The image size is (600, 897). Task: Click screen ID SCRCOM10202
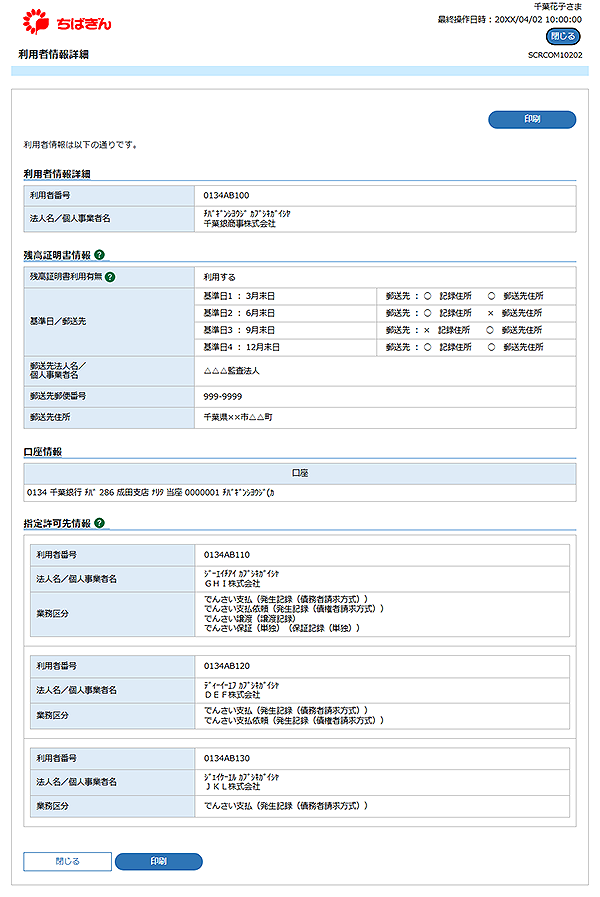[555, 55]
